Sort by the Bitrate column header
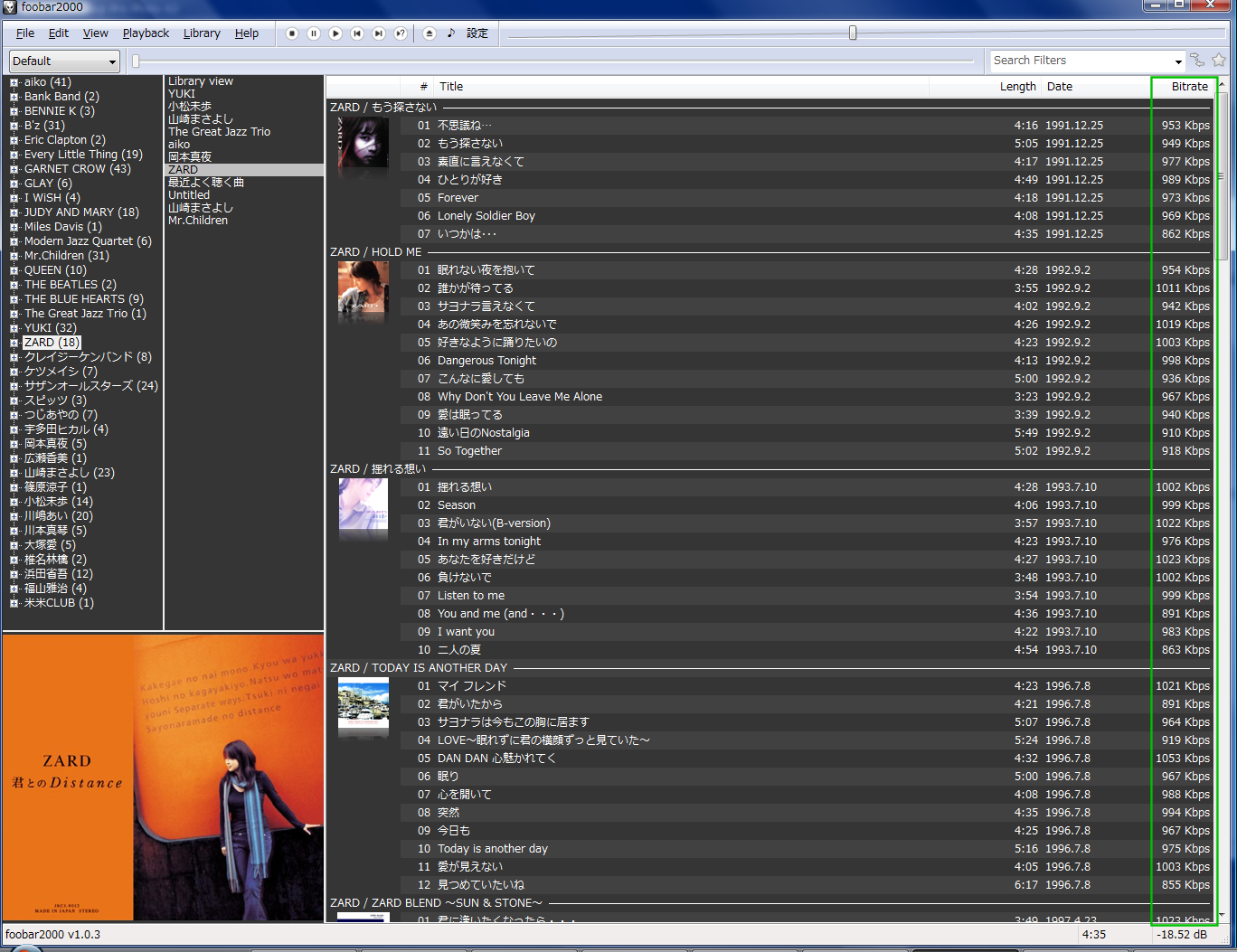Viewport: 1237px width, 952px height. (1183, 87)
